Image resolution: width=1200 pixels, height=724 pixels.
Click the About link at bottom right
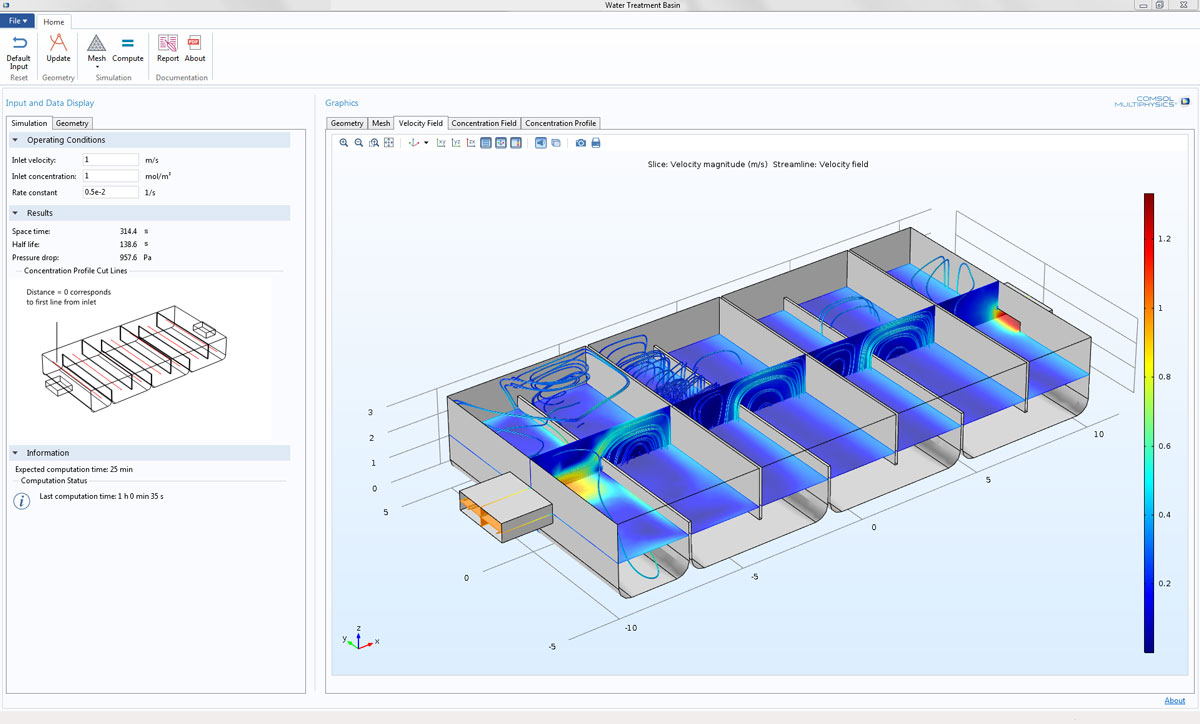(x=1175, y=701)
